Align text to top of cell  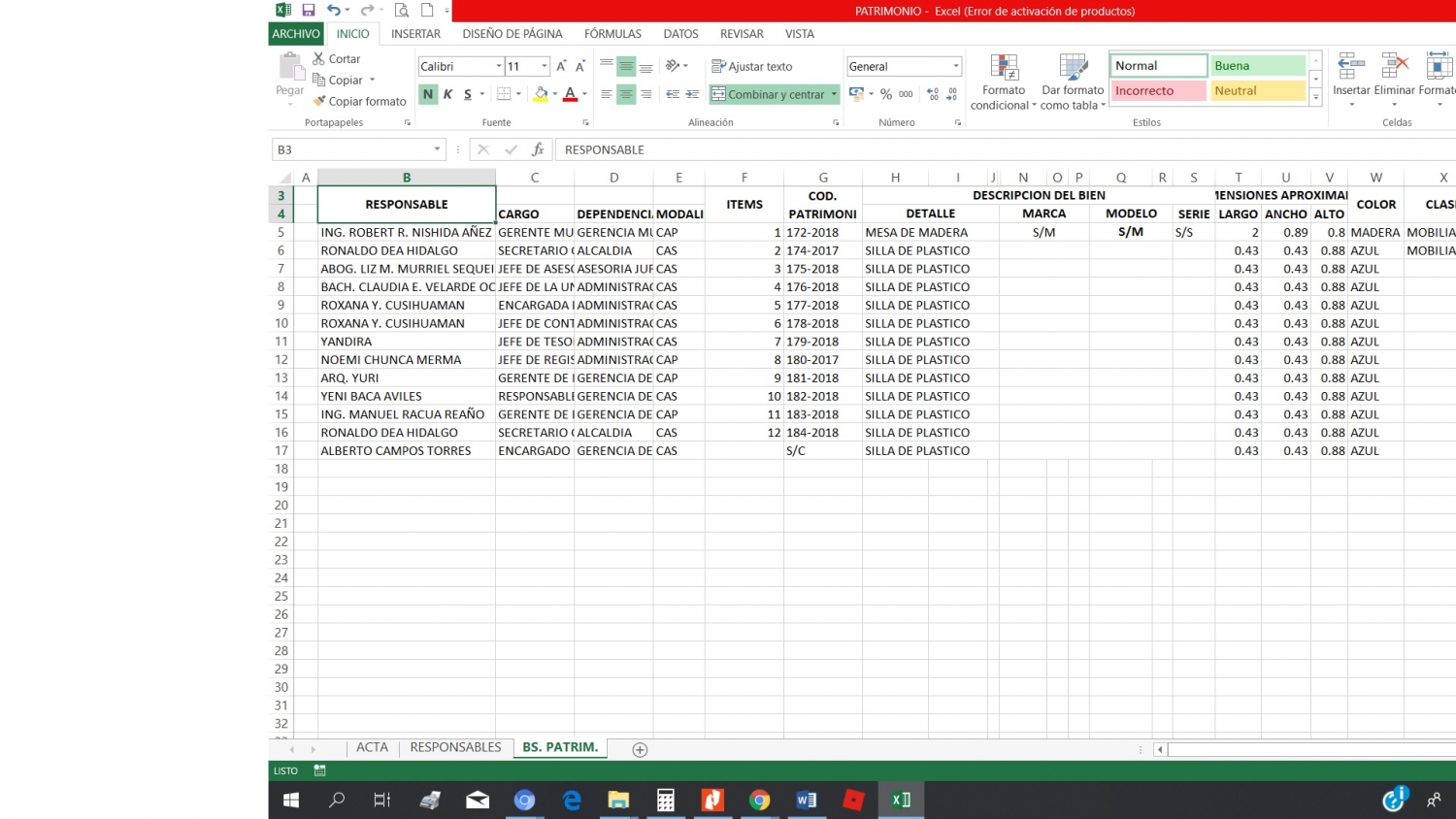coord(607,66)
